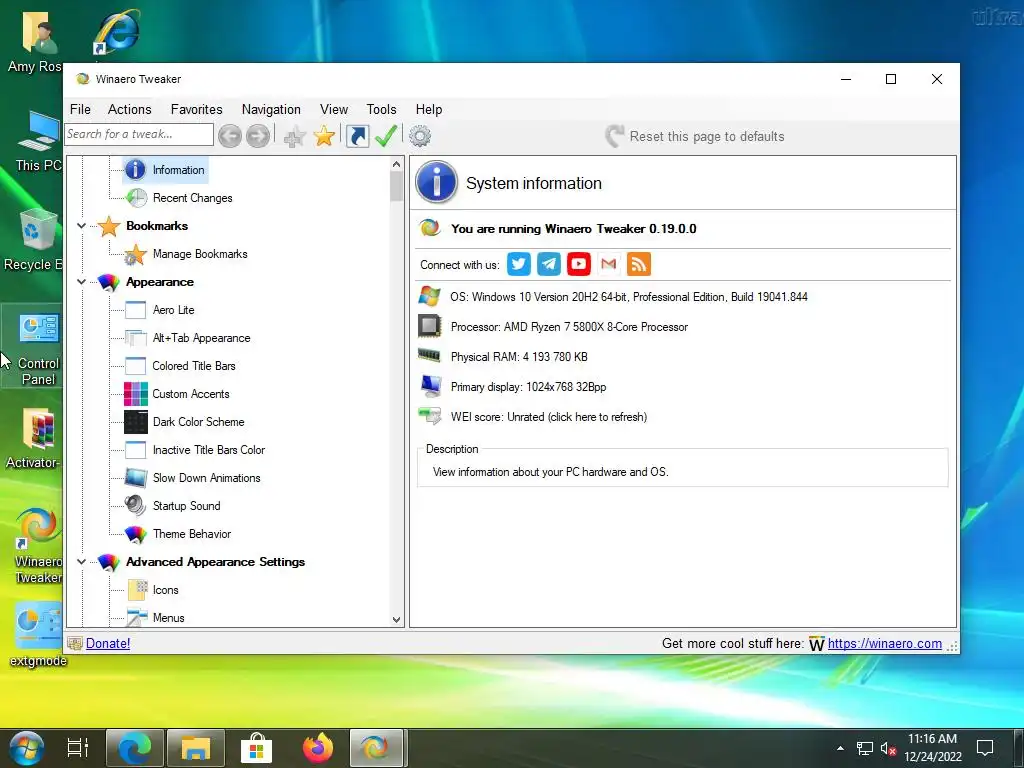Click the Processor info line
Image resolution: width=1024 pixels, height=768 pixels.
(x=569, y=327)
